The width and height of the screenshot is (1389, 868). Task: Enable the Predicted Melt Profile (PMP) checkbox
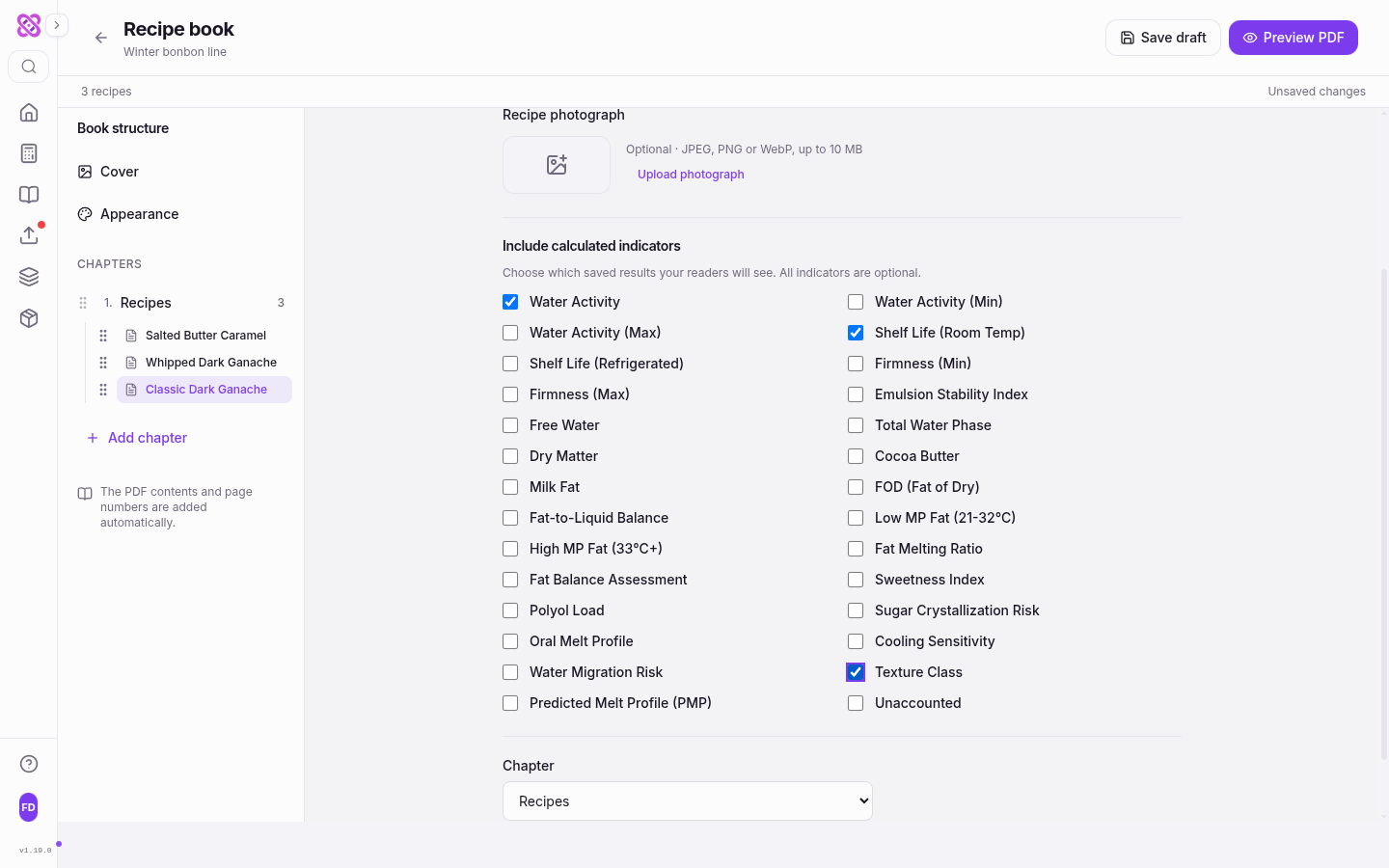tap(510, 703)
